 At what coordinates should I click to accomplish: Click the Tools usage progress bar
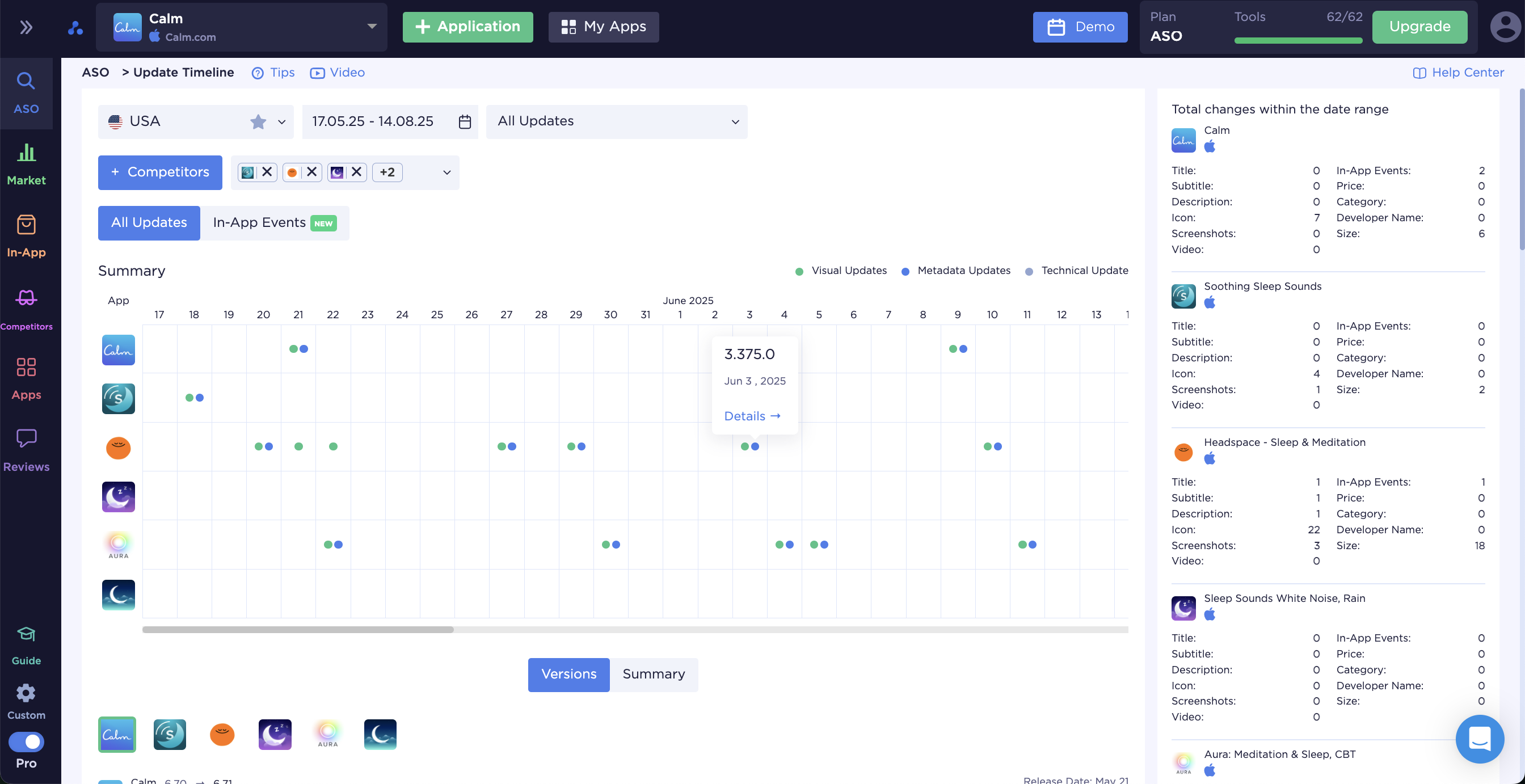click(1298, 41)
